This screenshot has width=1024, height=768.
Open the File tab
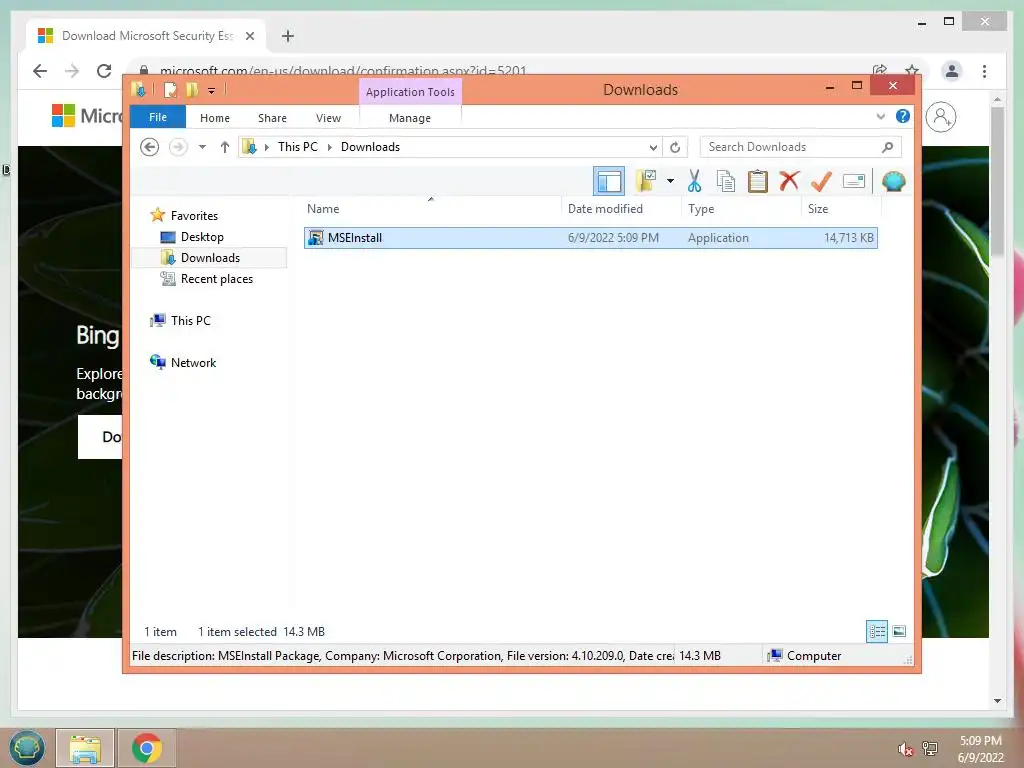(158, 117)
